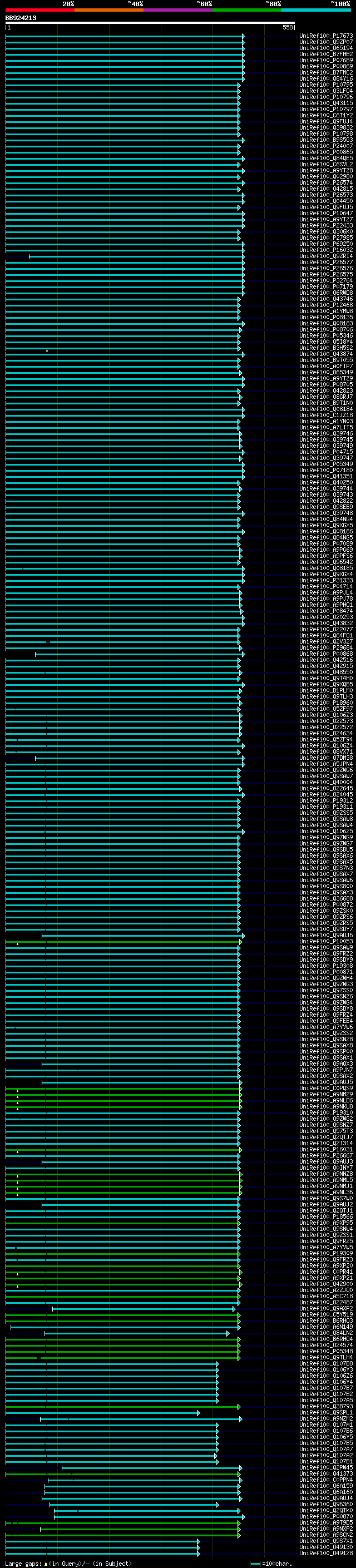This screenshot has width=356, height=1568.
Task: Select label UniRef100_Q9ZRI4
Action: click(x=326, y=256)
